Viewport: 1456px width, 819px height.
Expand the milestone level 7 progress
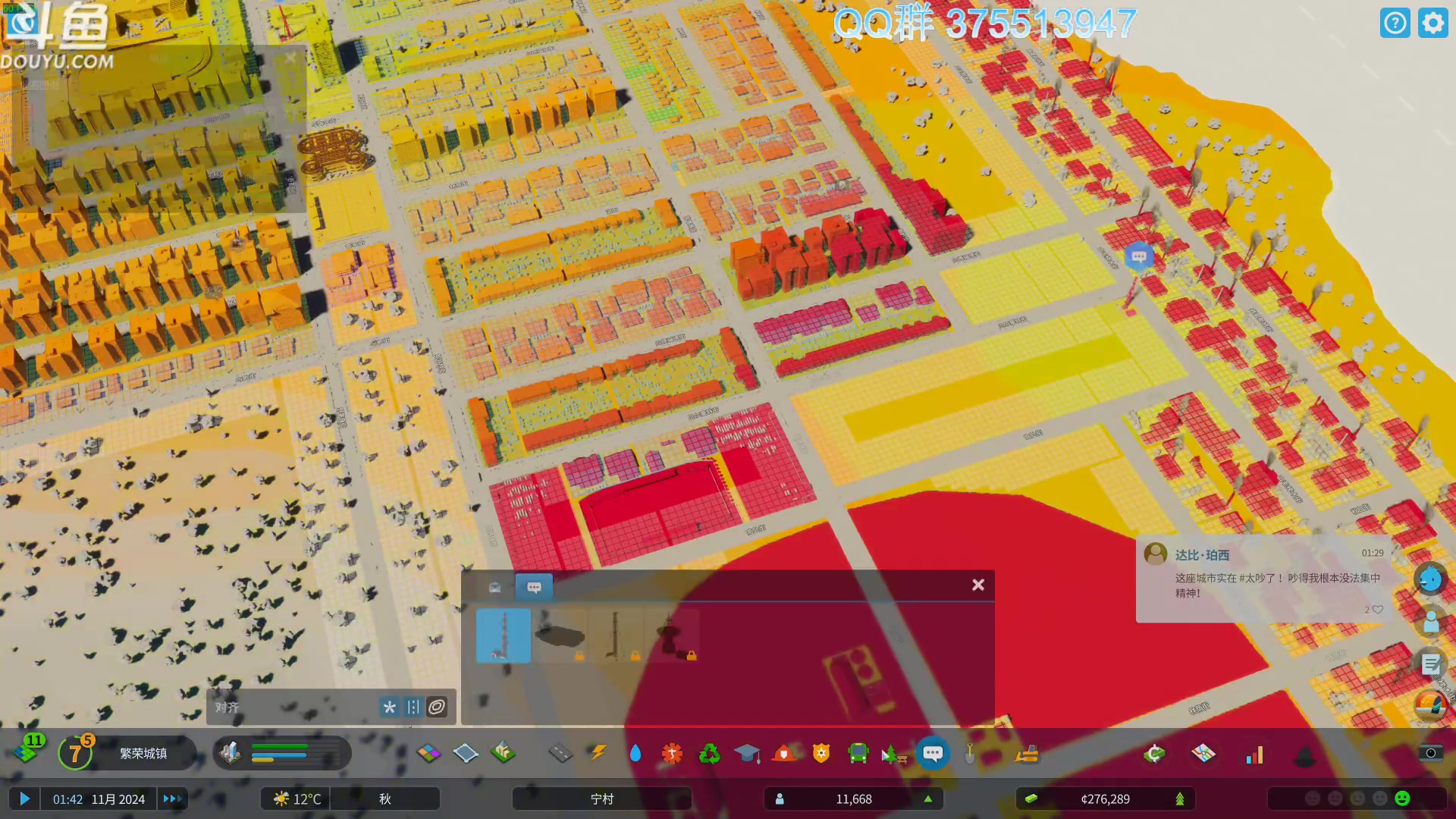75,753
